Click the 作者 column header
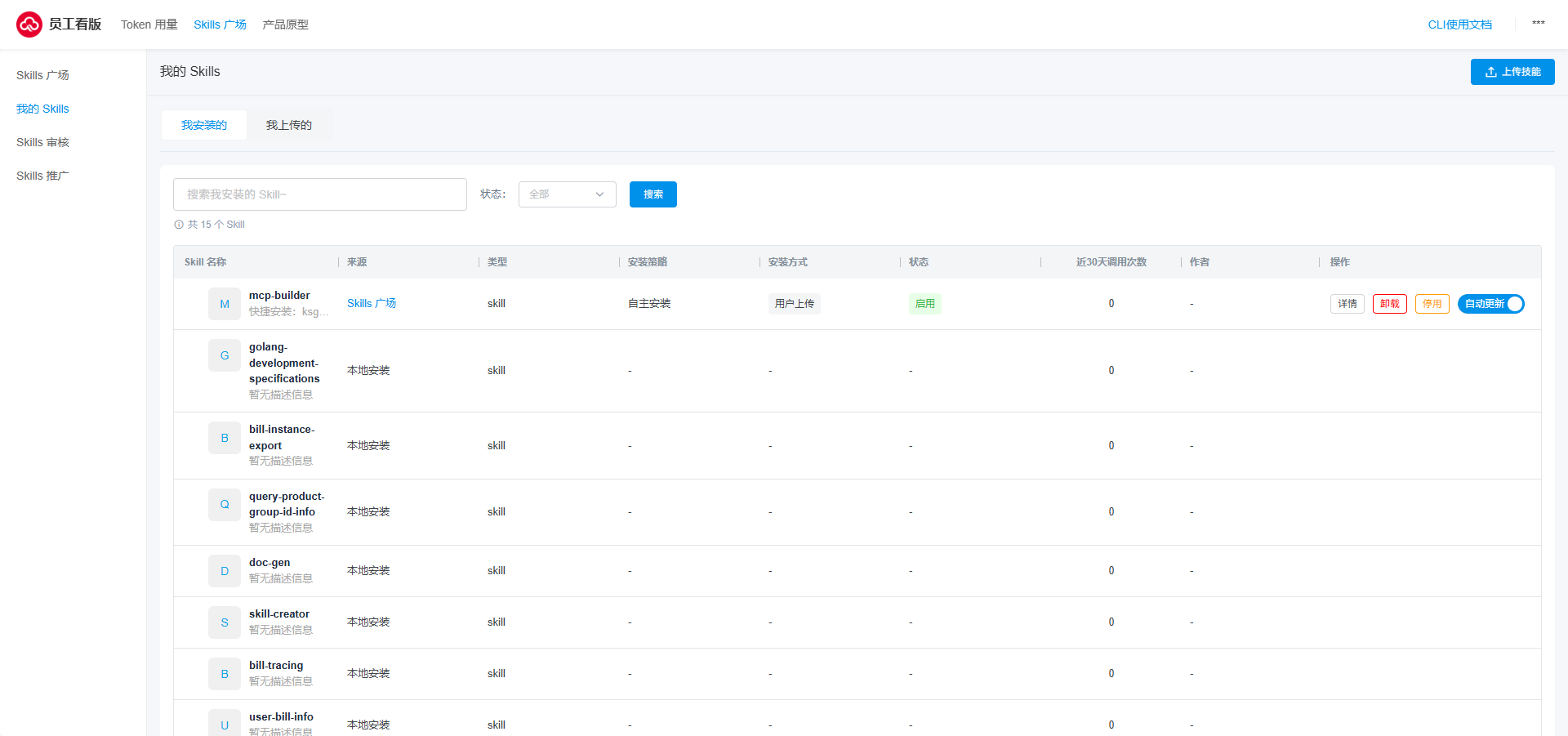1568x736 pixels. coord(1200,262)
